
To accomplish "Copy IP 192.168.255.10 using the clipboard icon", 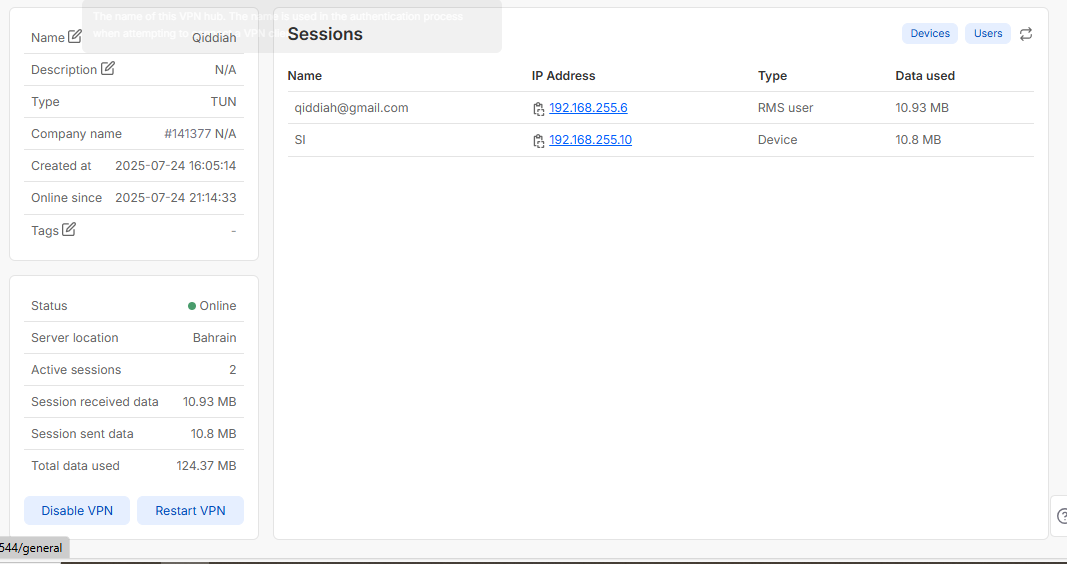I will 539,141.
